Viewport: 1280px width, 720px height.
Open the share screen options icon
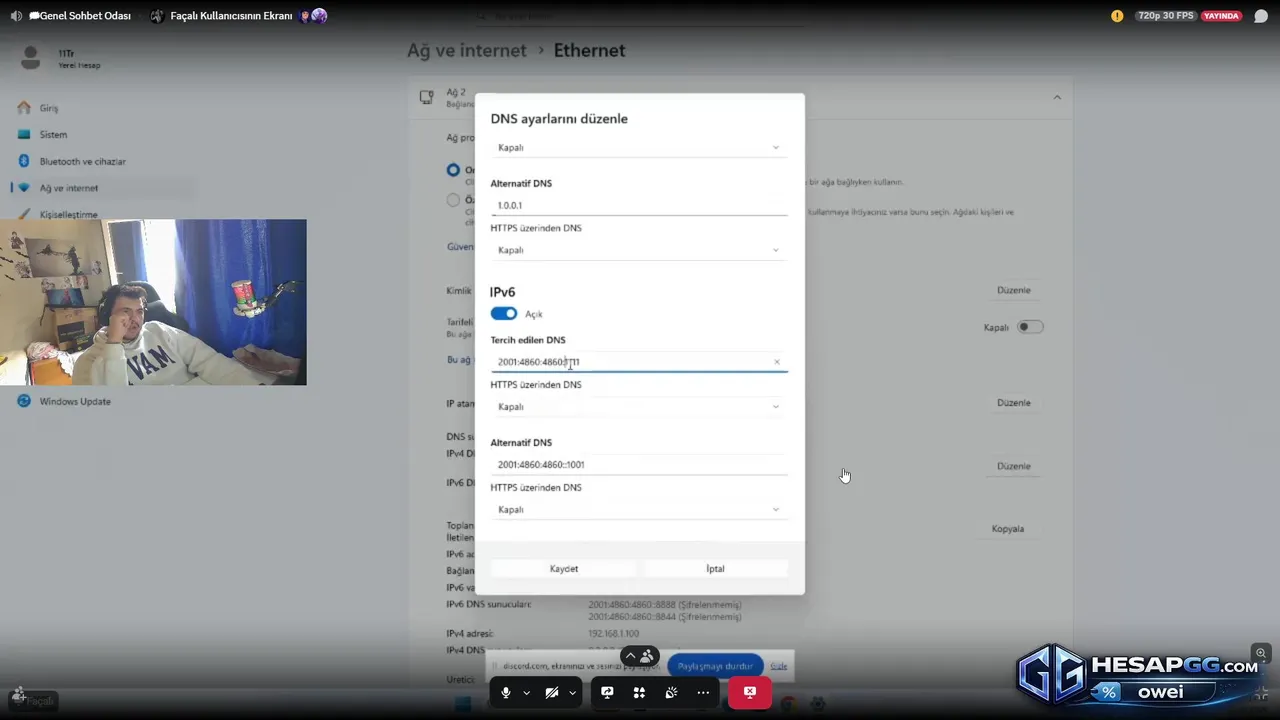607,692
